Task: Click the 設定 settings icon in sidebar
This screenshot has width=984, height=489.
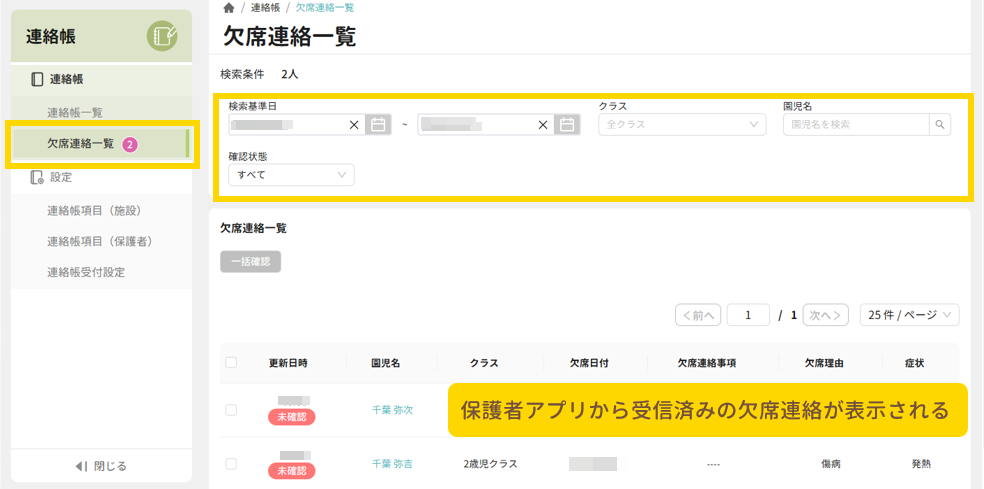Action: [x=37, y=177]
